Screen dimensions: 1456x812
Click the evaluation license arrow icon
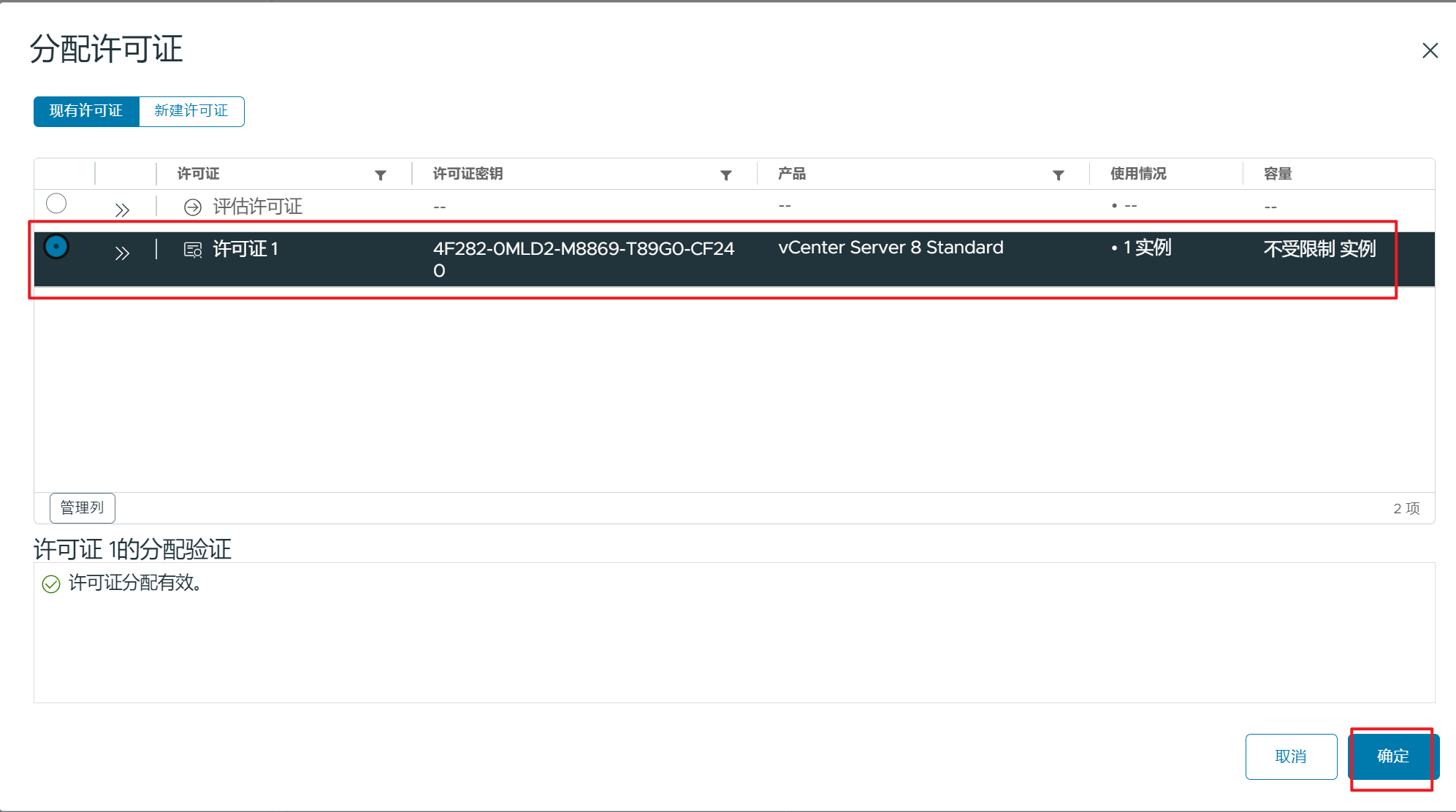pos(193,207)
